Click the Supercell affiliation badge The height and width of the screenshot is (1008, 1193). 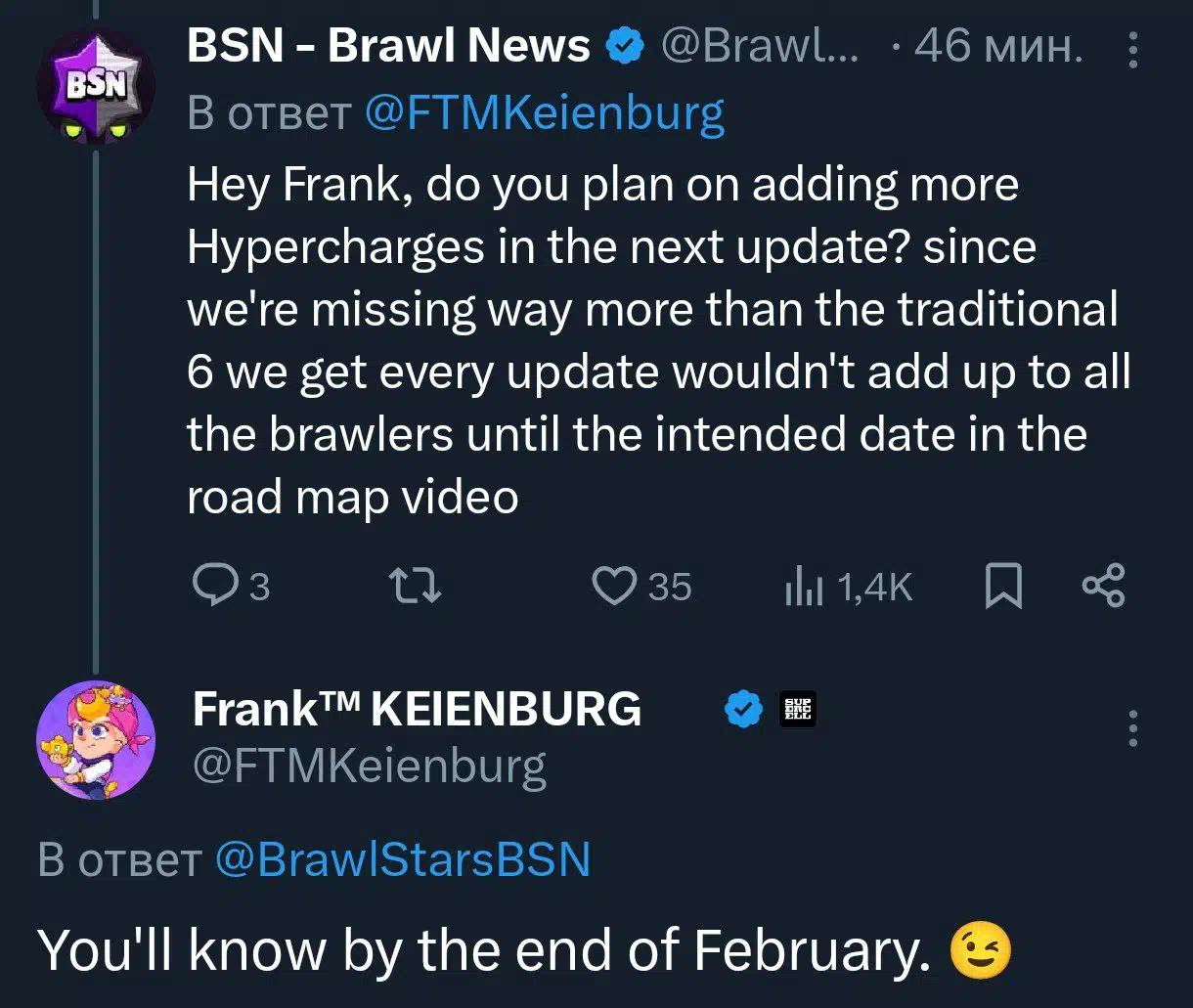[x=797, y=709]
